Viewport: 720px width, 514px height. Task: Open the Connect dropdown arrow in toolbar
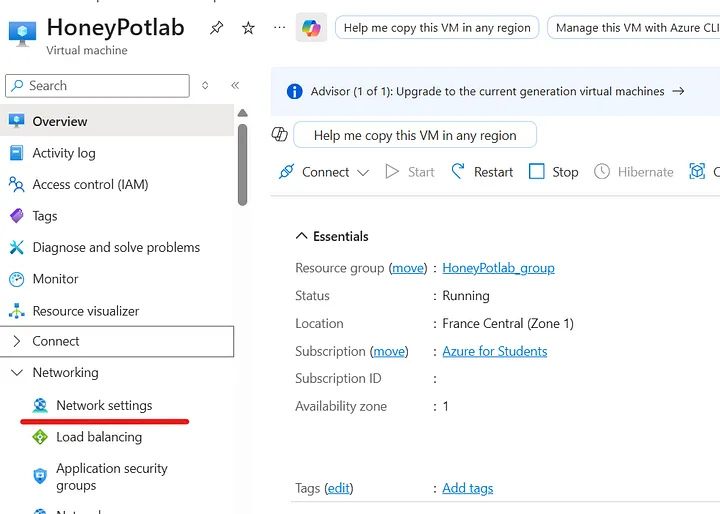click(x=363, y=173)
